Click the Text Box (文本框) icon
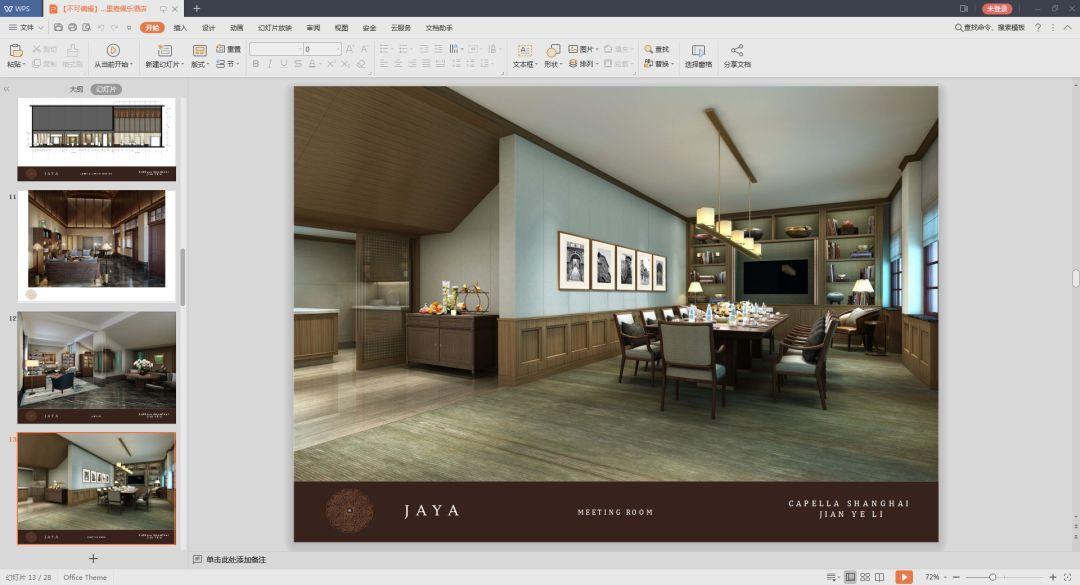 pos(524,50)
